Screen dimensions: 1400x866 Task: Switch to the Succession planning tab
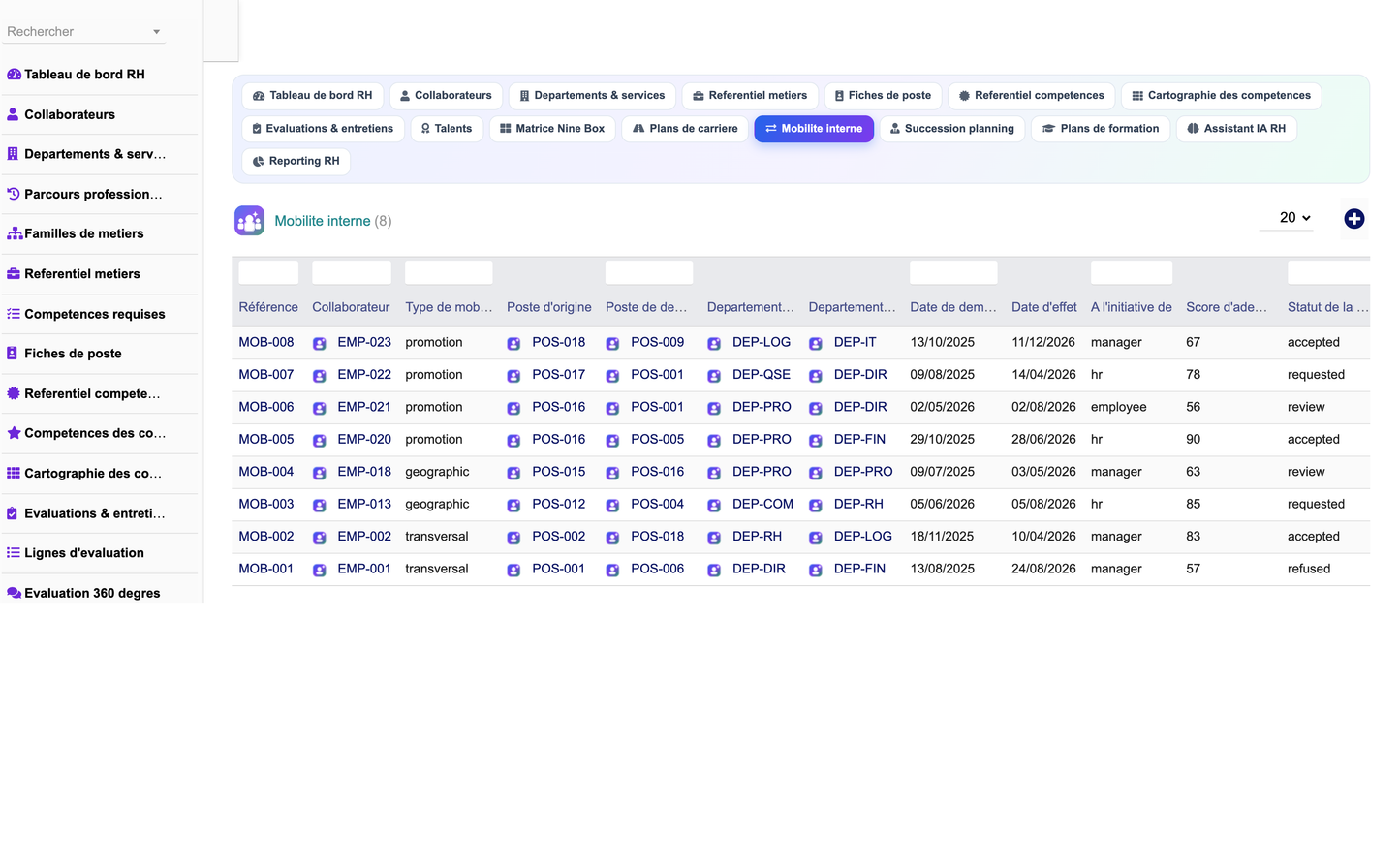tap(951, 129)
